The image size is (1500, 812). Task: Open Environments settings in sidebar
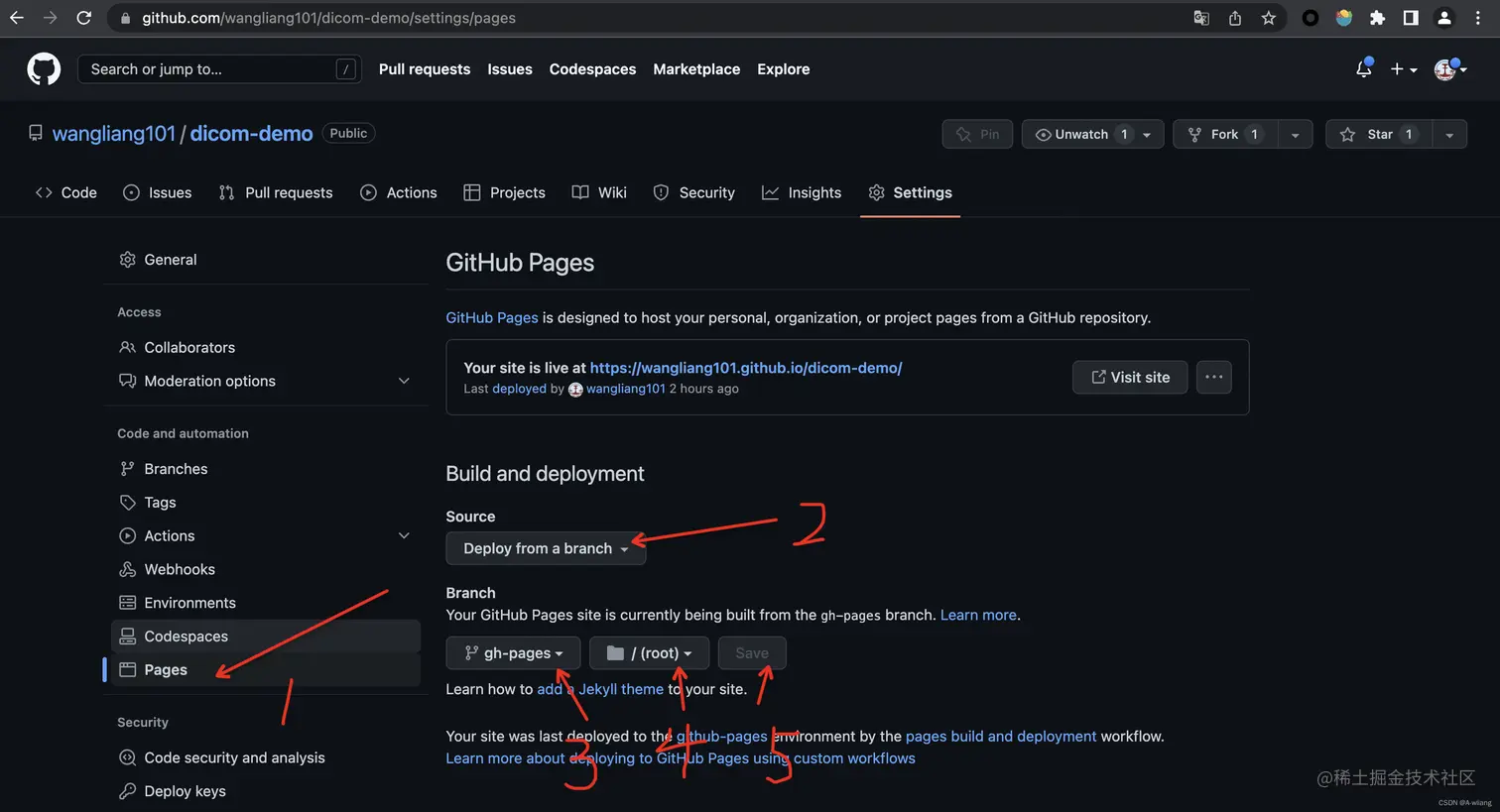(x=266, y=603)
